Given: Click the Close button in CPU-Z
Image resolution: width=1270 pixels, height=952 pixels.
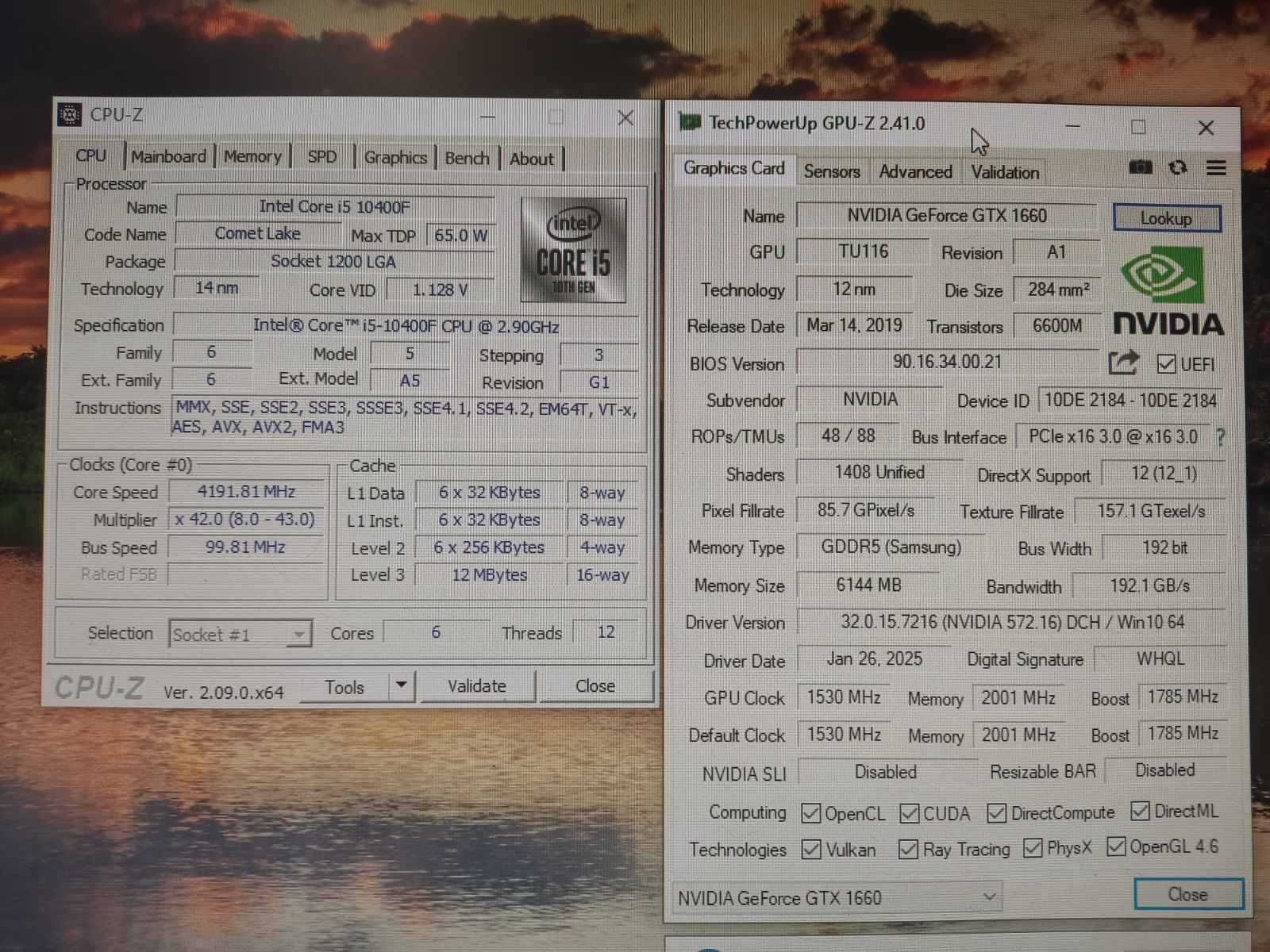Looking at the screenshot, I should pos(595,685).
